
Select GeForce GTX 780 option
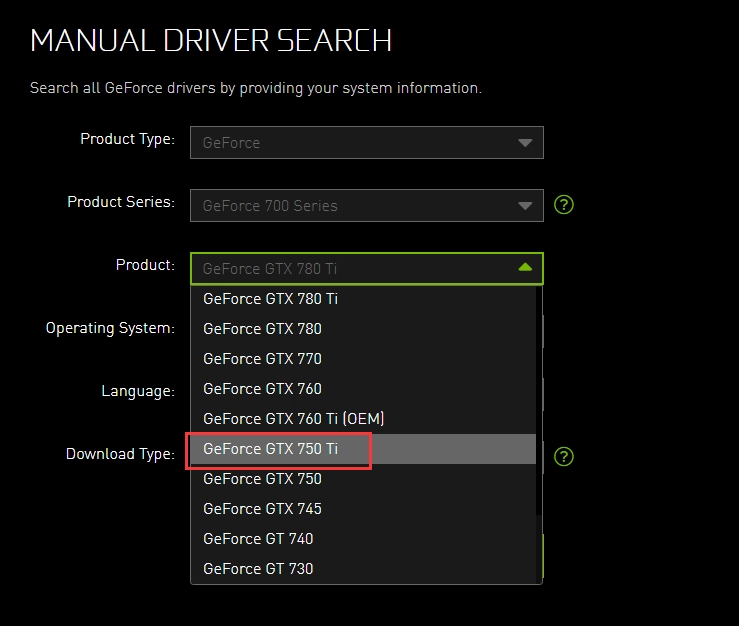pos(363,329)
